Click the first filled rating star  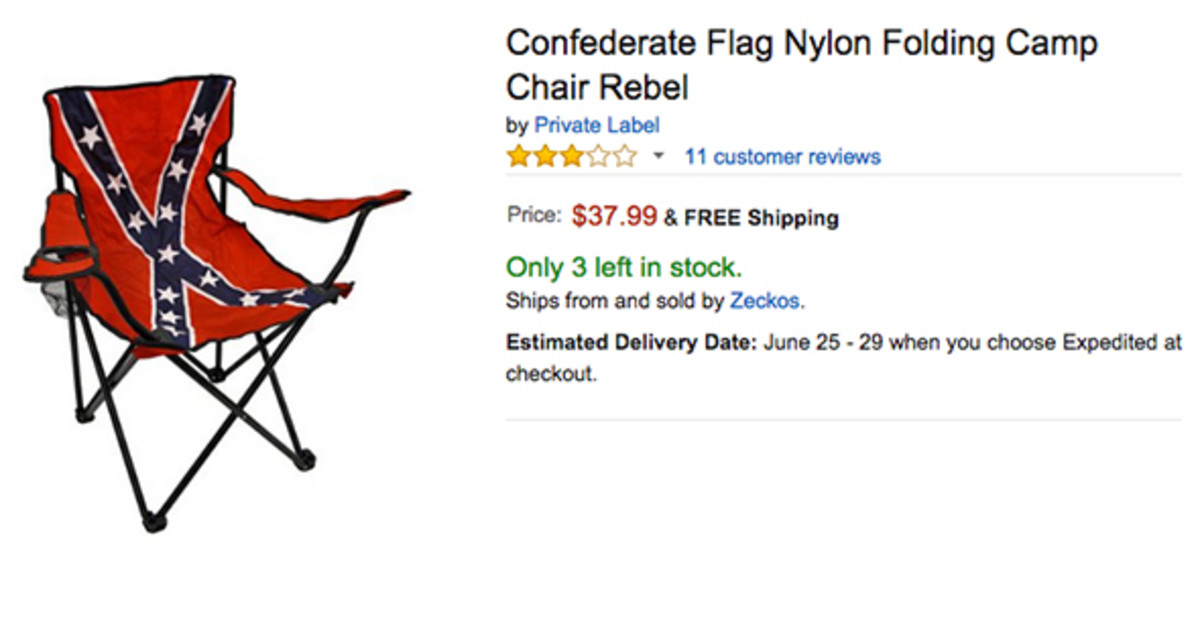pos(518,157)
